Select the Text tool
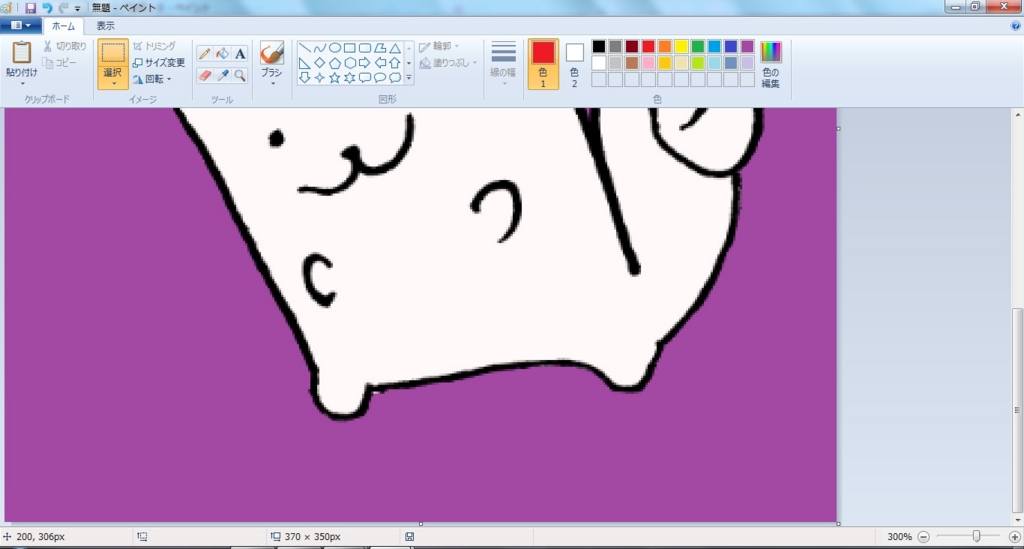1024x549 pixels. click(240, 54)
